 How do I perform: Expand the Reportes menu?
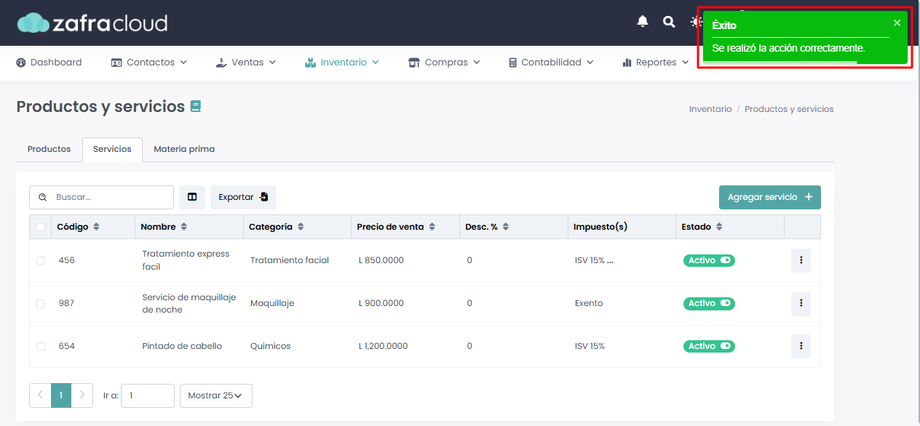coord(655,62)
